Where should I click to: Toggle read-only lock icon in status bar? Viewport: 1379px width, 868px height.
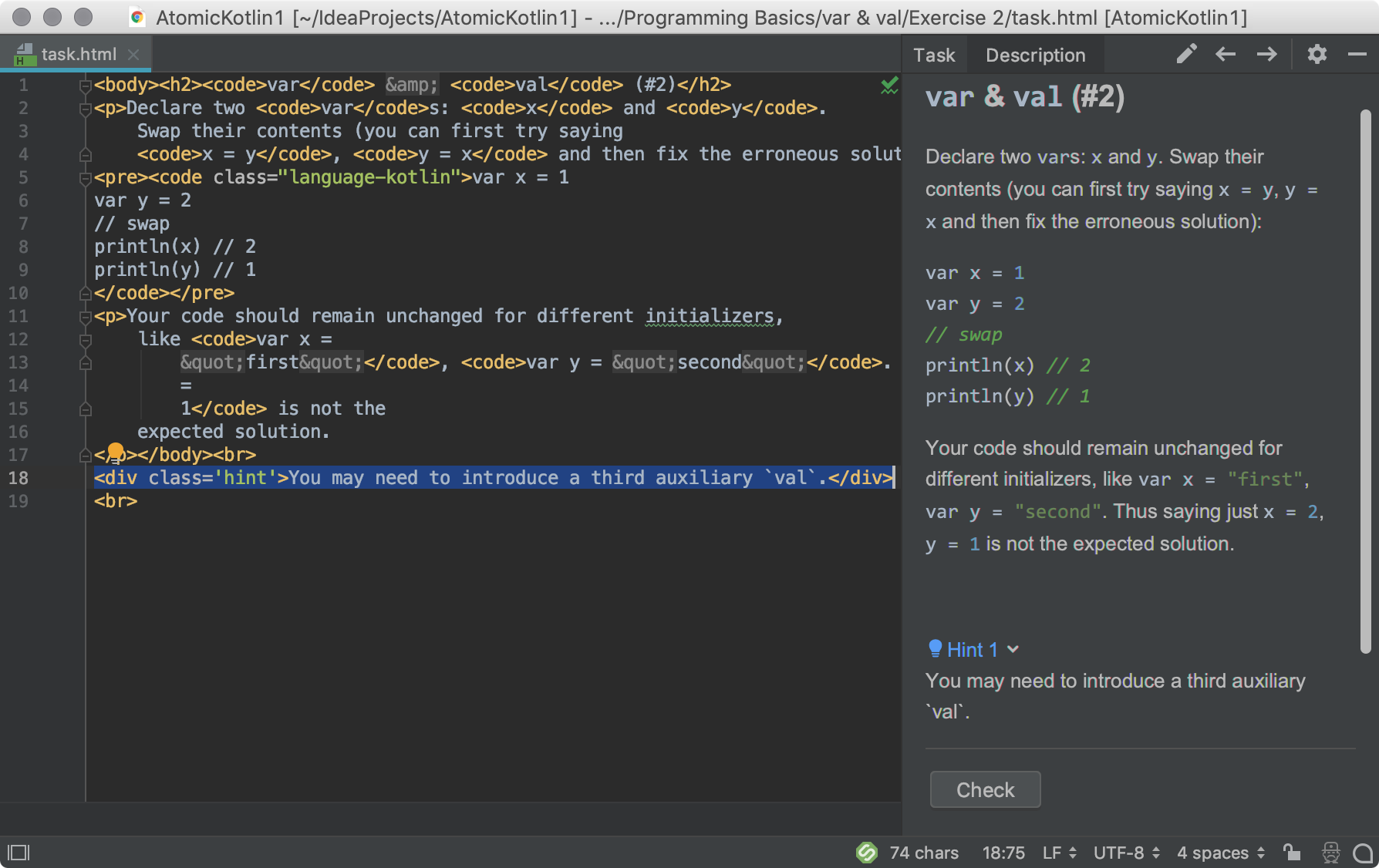tap(1292, 853)
